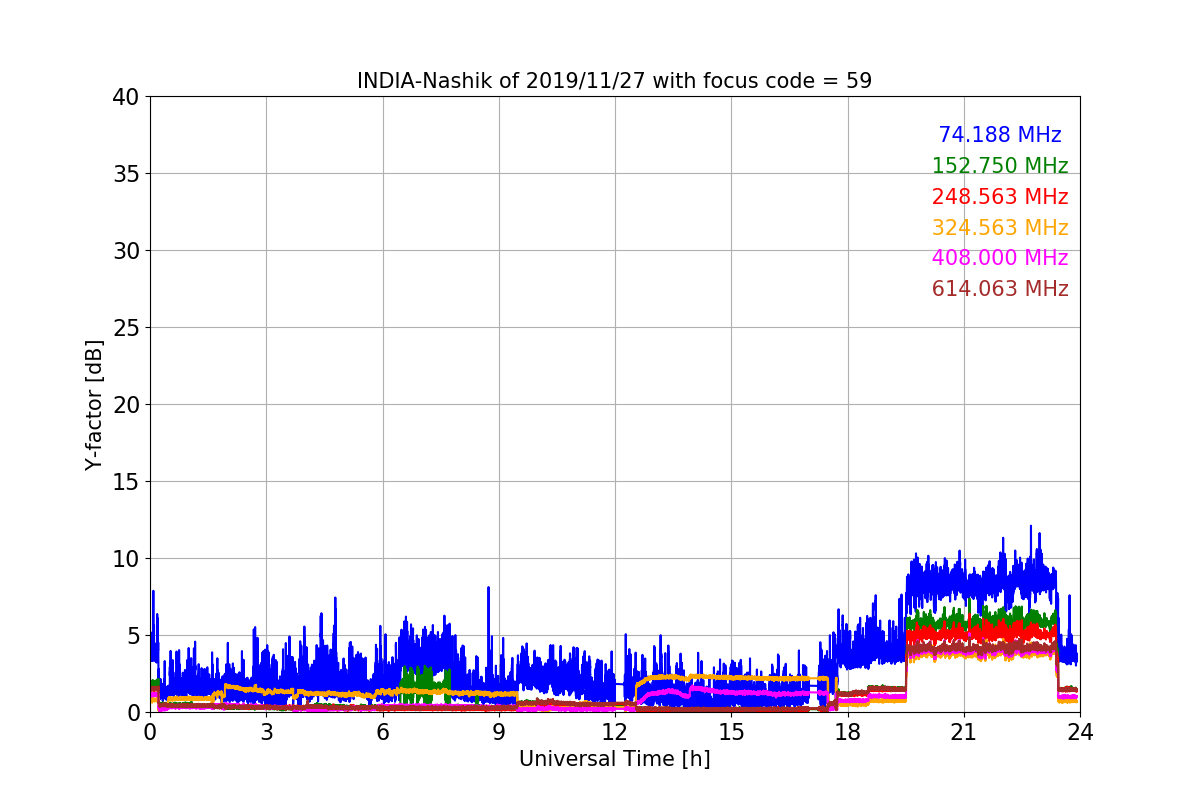
Task: Select the 324.563 MHz legend label
Action: [x=1000, y=228]
